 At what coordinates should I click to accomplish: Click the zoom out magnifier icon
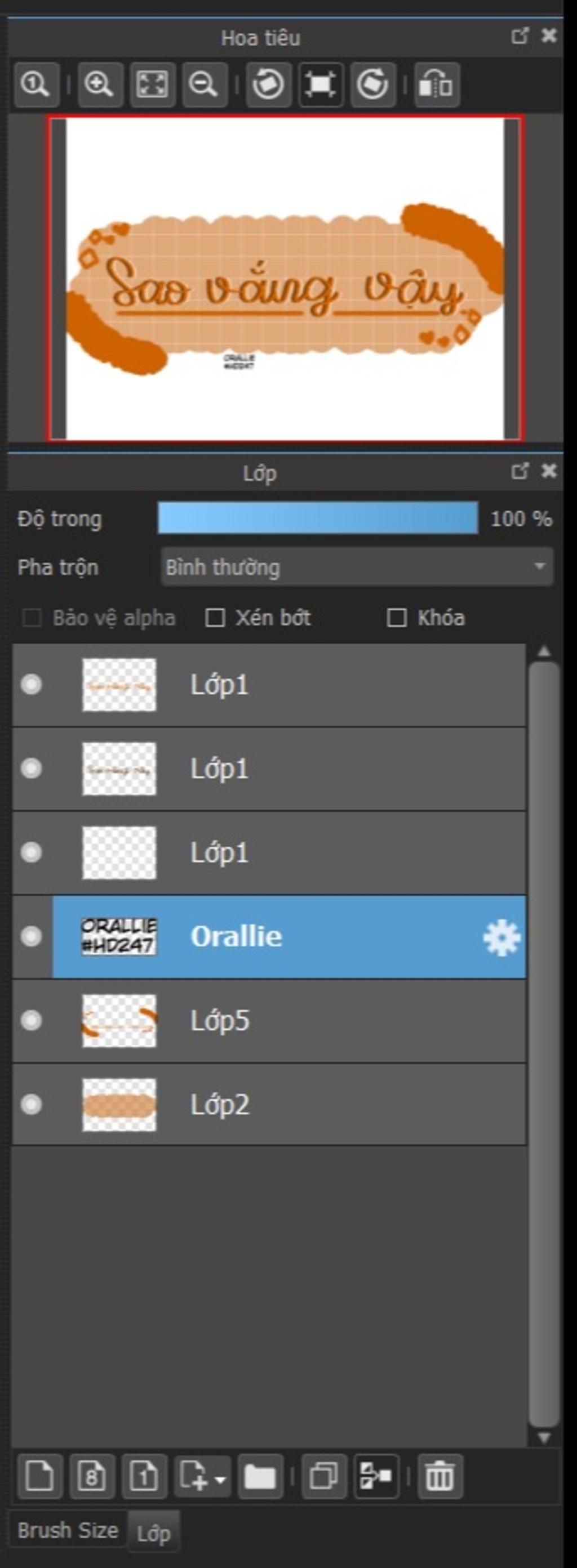pyautogui.click(x=205, y=84)
